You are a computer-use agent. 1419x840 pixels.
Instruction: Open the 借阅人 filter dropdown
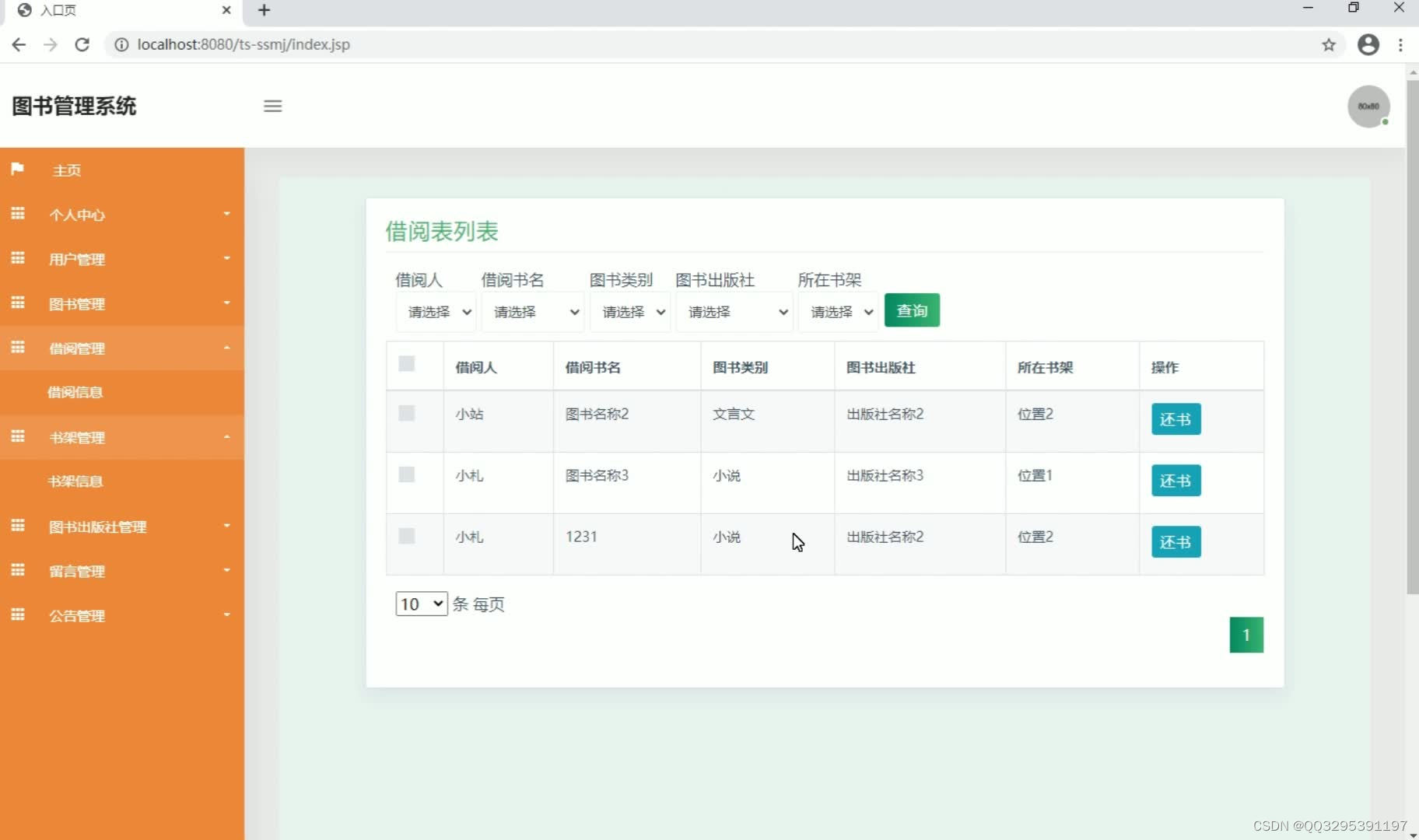coord(436,312)
